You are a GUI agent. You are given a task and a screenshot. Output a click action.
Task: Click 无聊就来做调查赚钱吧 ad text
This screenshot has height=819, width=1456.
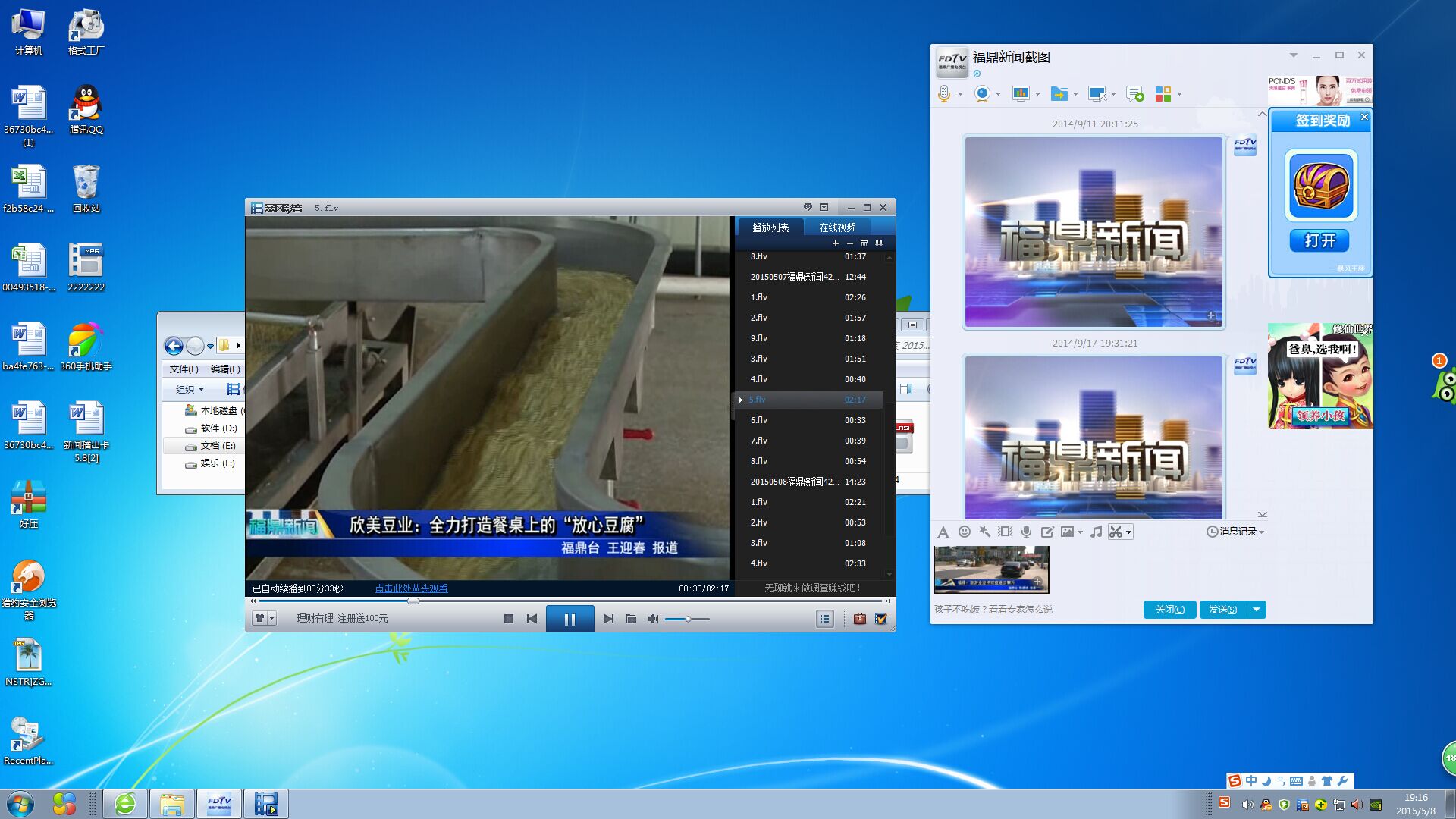click(x=812, y=588)
